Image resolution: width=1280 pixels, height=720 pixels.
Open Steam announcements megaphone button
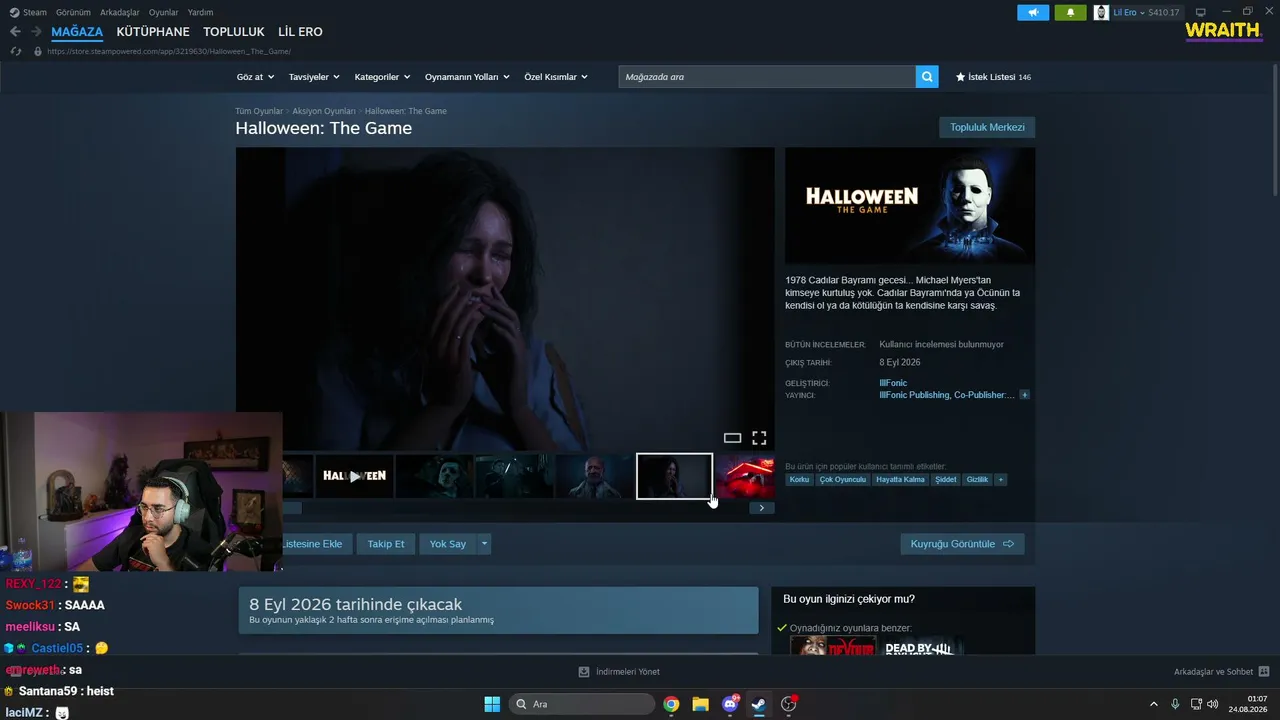click(1033, 12)
